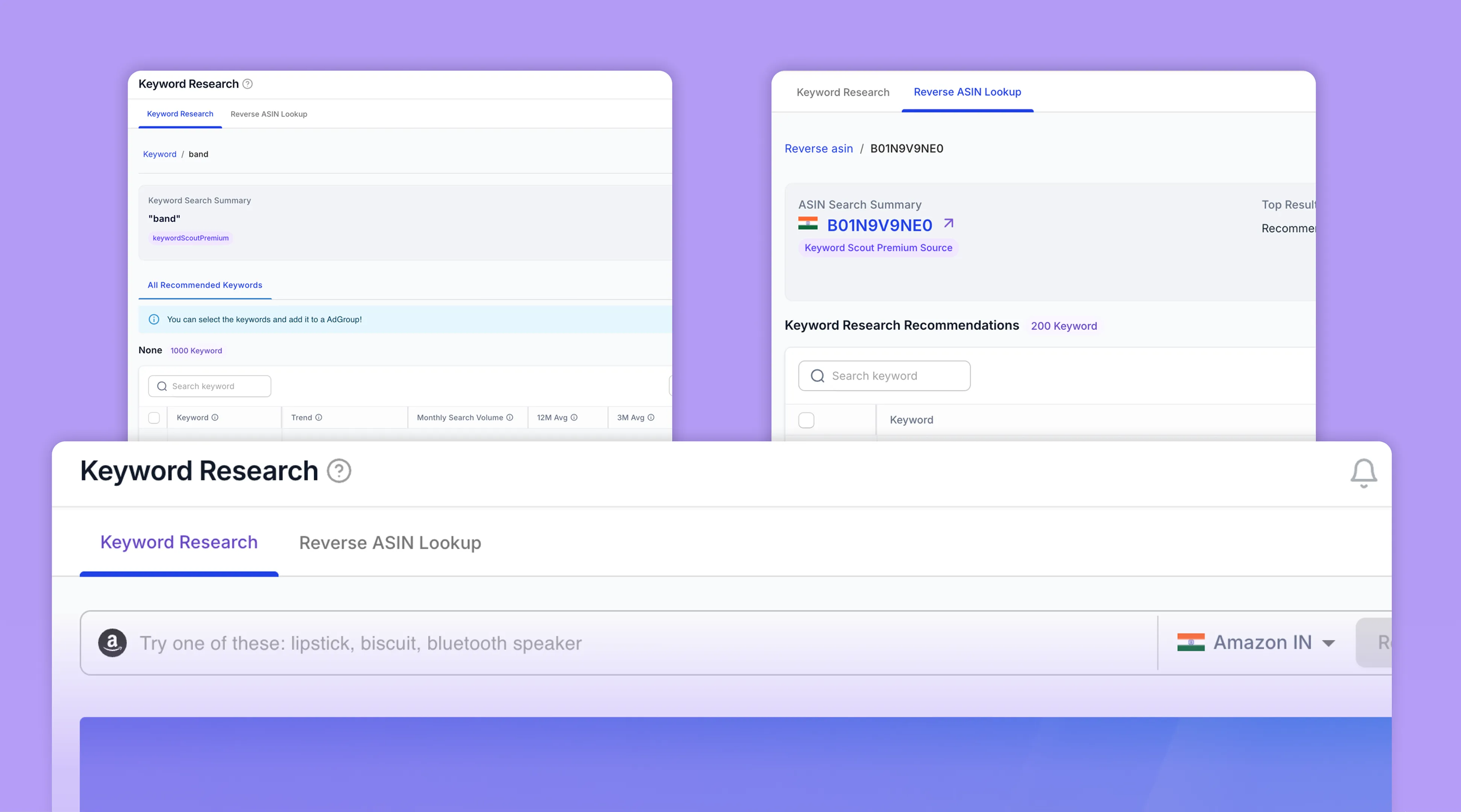
Task: Click help icon next to small Keyword Research heading
Action: tap(248, 84)
